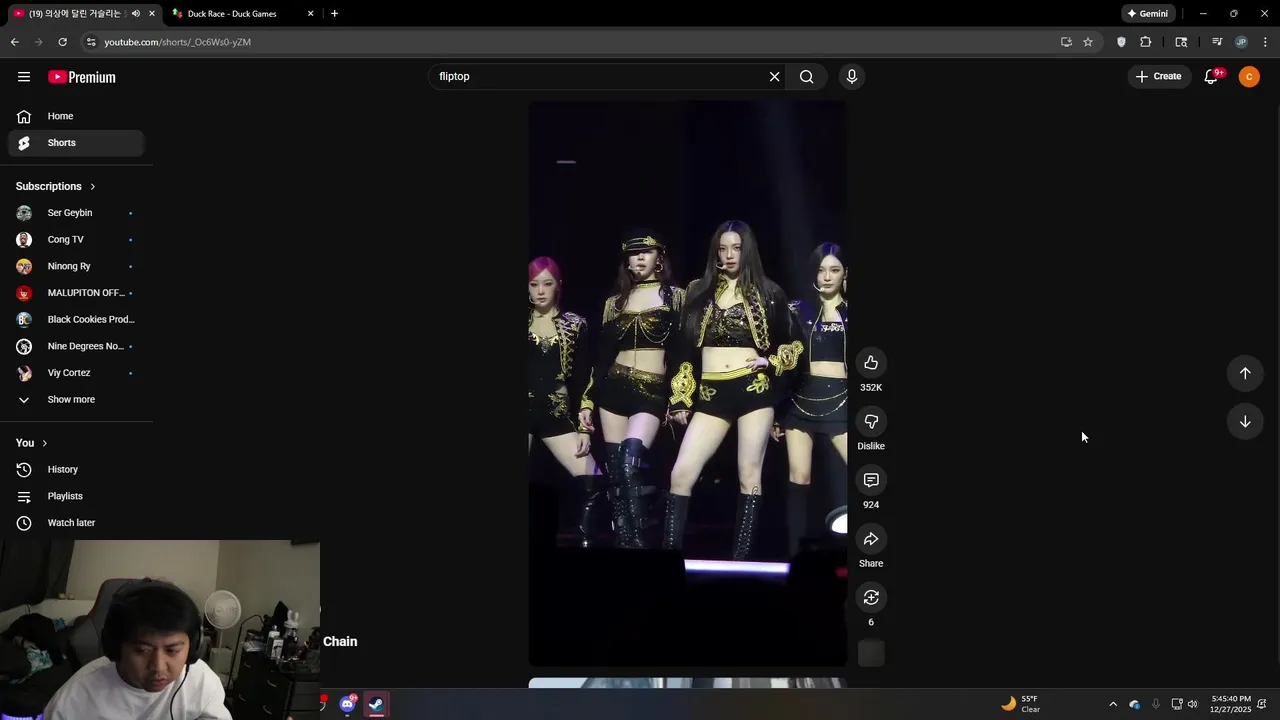View site information icon in address bar
Viewport: 1280px width, 720px height.
(x=91, y=42)
